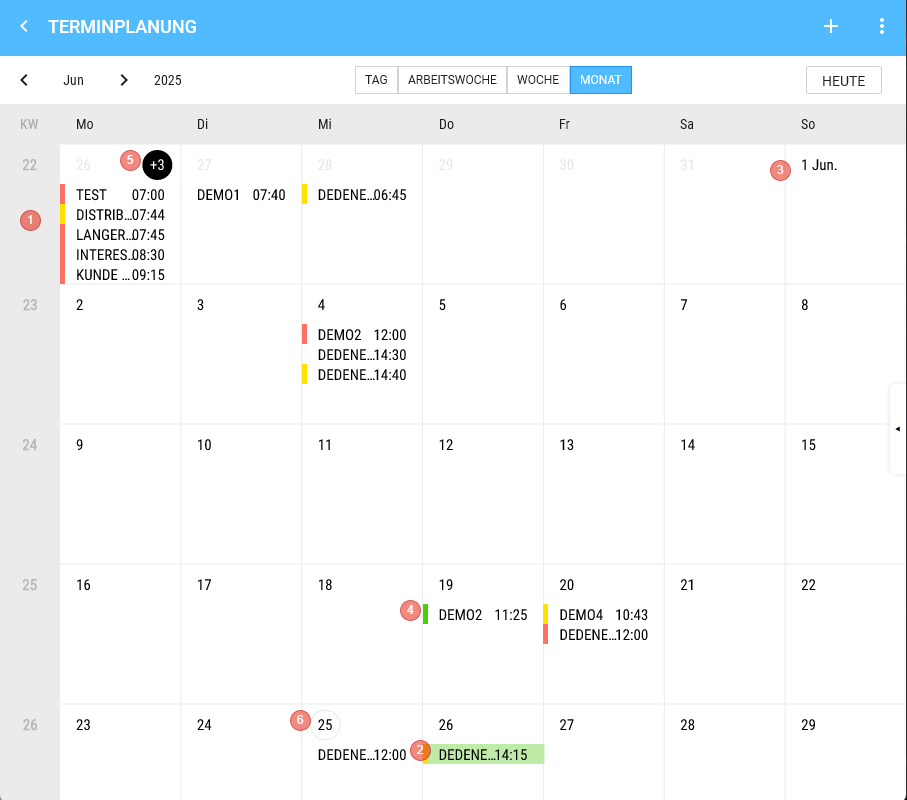
Task: Open the DEDENE... 14:30 appointment
Action: click(362, 355)
